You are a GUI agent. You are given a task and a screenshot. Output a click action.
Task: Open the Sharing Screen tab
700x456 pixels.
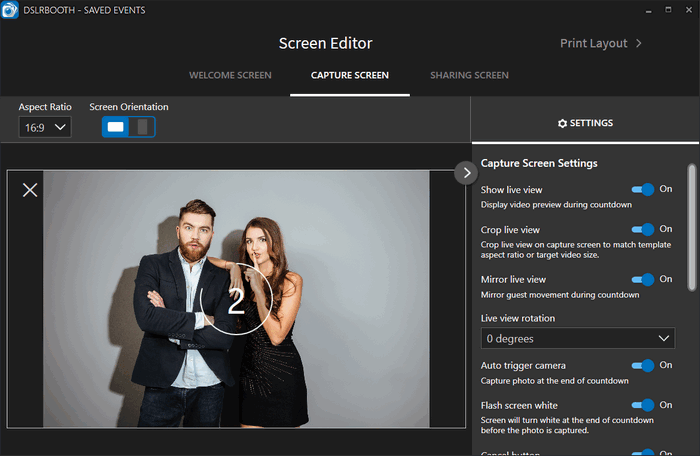[x=469, y=75]
